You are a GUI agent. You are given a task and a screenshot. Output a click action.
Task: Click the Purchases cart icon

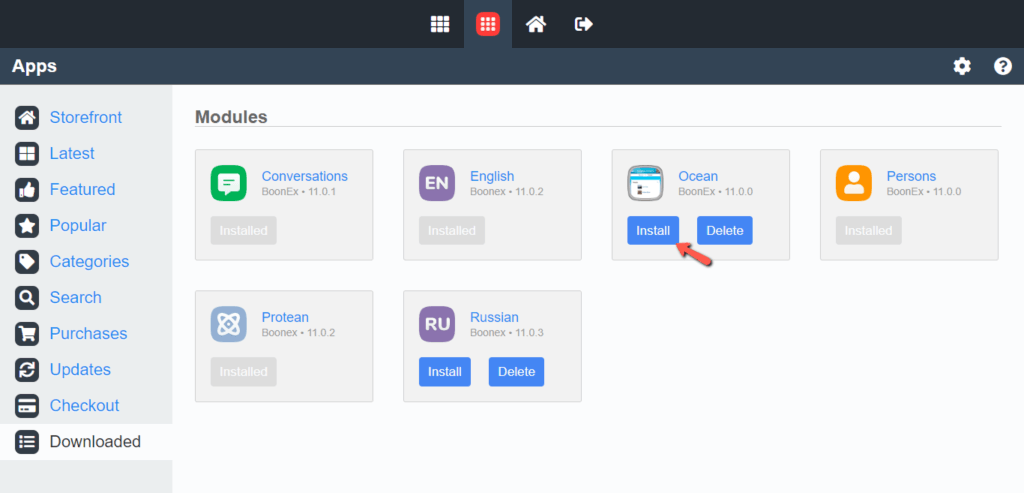pos(27,334)
